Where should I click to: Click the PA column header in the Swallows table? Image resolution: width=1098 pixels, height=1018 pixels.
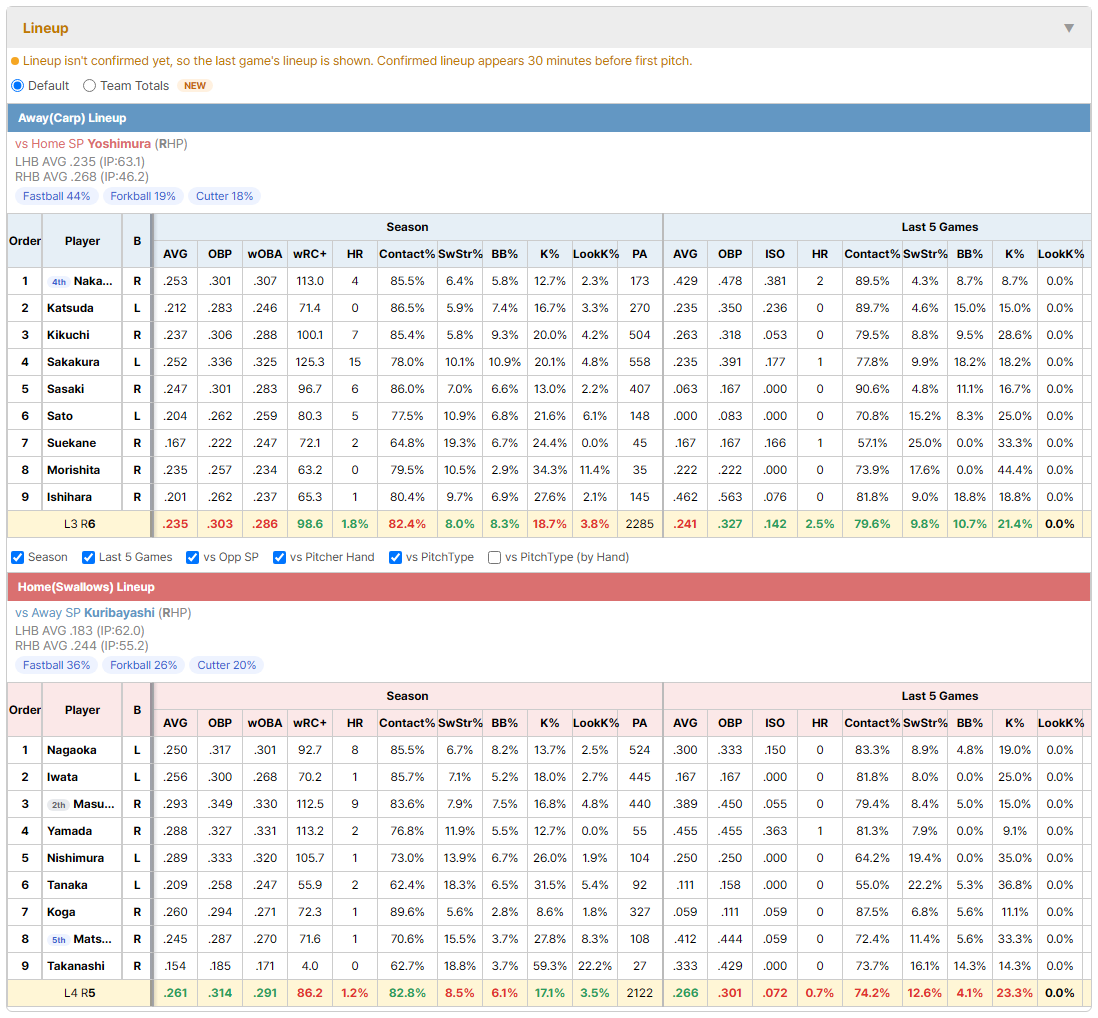639,723
